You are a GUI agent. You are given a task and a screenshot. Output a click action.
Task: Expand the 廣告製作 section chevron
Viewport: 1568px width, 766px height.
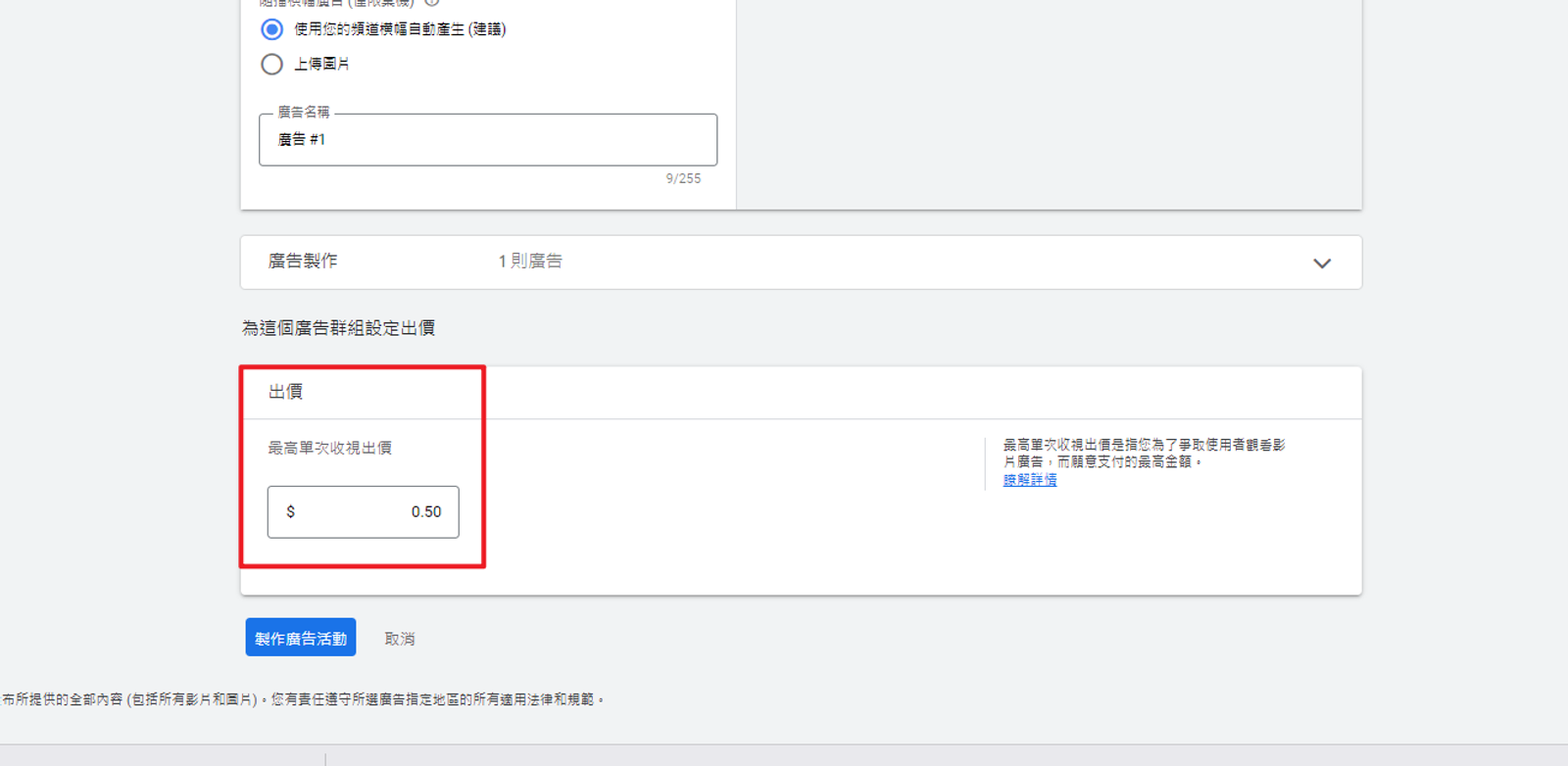point(1322,263)
